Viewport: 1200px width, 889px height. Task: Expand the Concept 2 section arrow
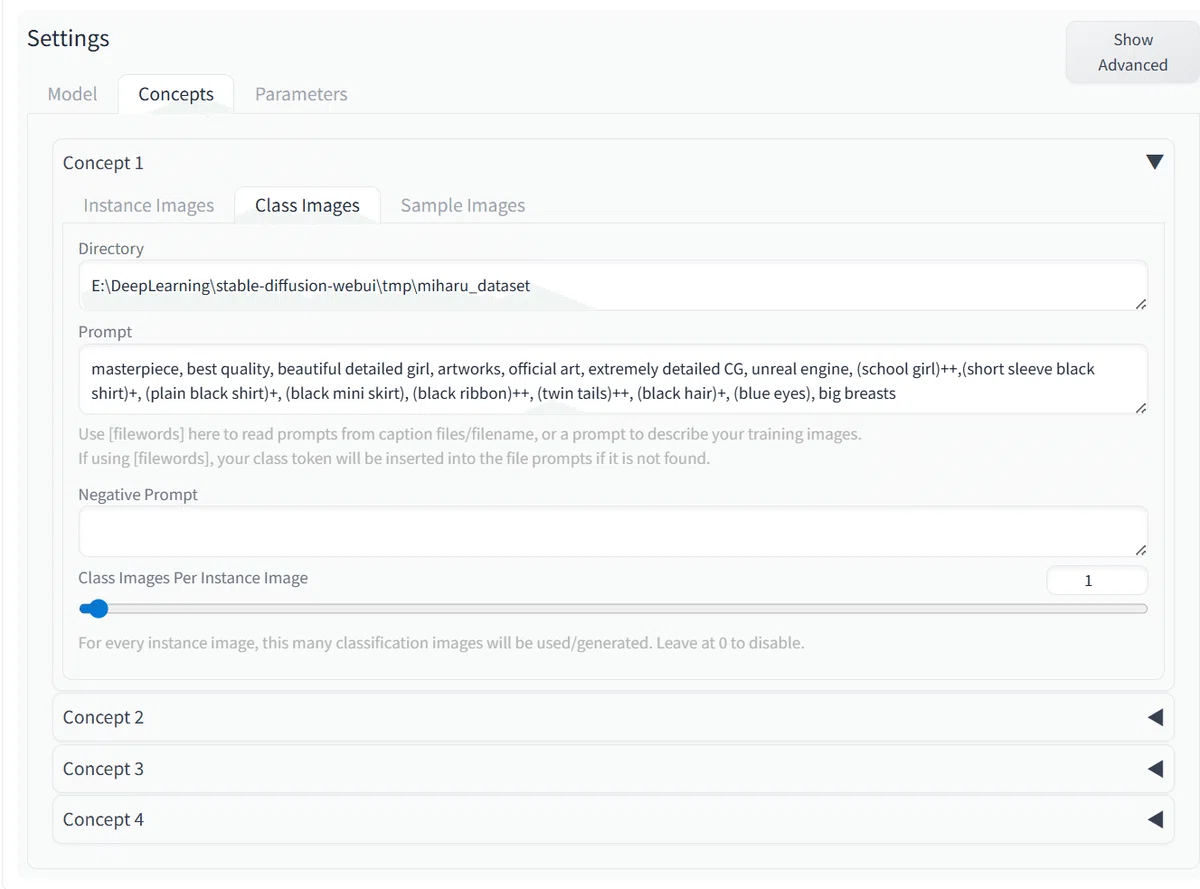[1155, 717]
